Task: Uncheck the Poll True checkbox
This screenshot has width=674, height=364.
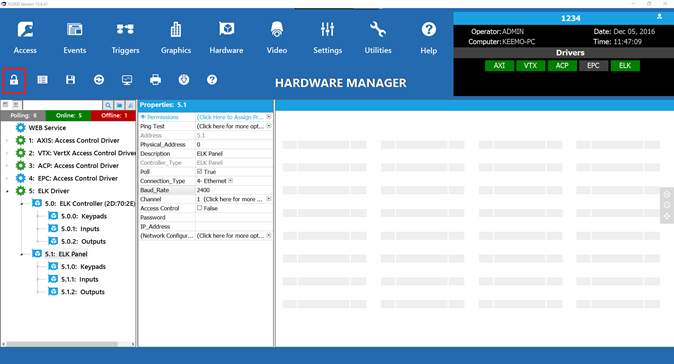Action: [x=199, y=171]
